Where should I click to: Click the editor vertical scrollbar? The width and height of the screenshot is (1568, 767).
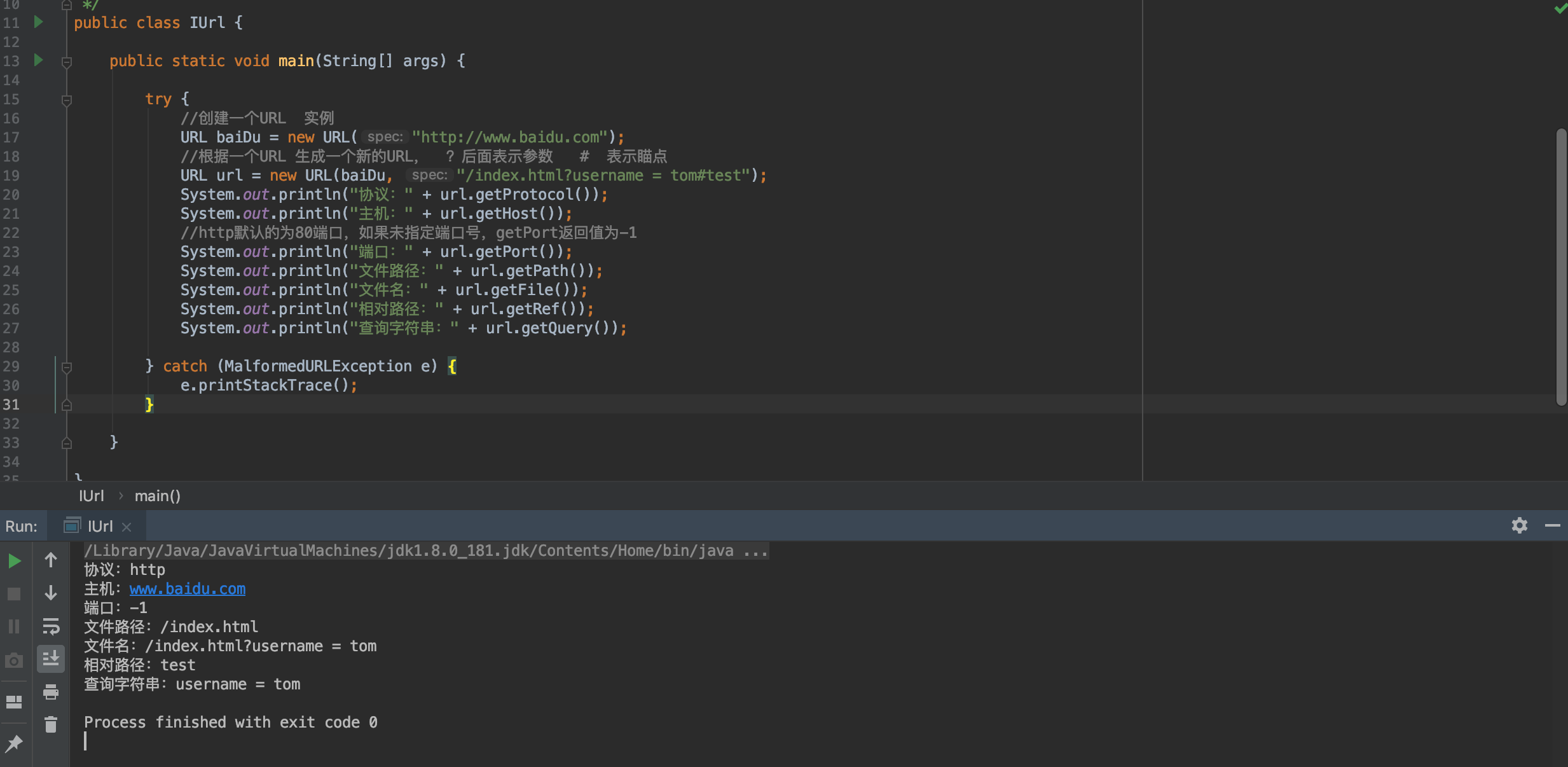(1561, 267)
